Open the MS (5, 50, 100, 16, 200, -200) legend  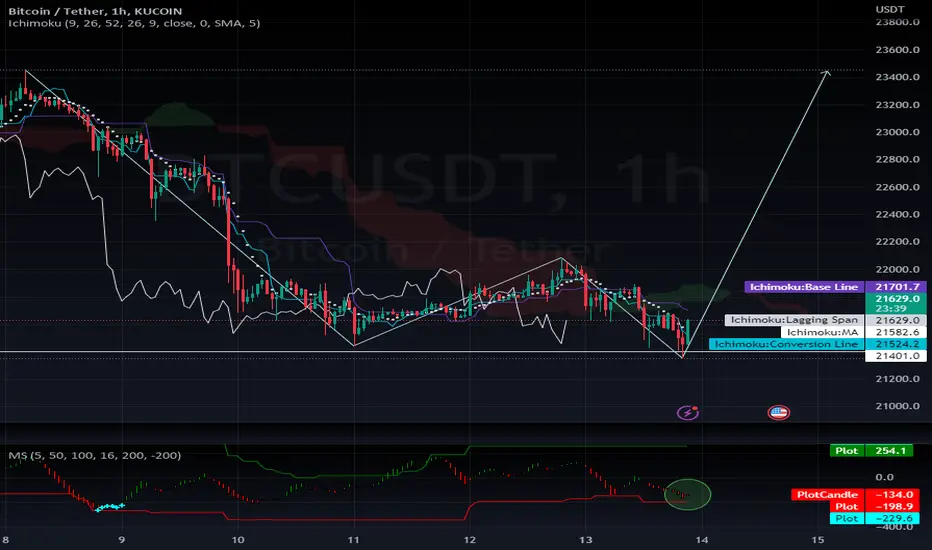click(95, 455)
